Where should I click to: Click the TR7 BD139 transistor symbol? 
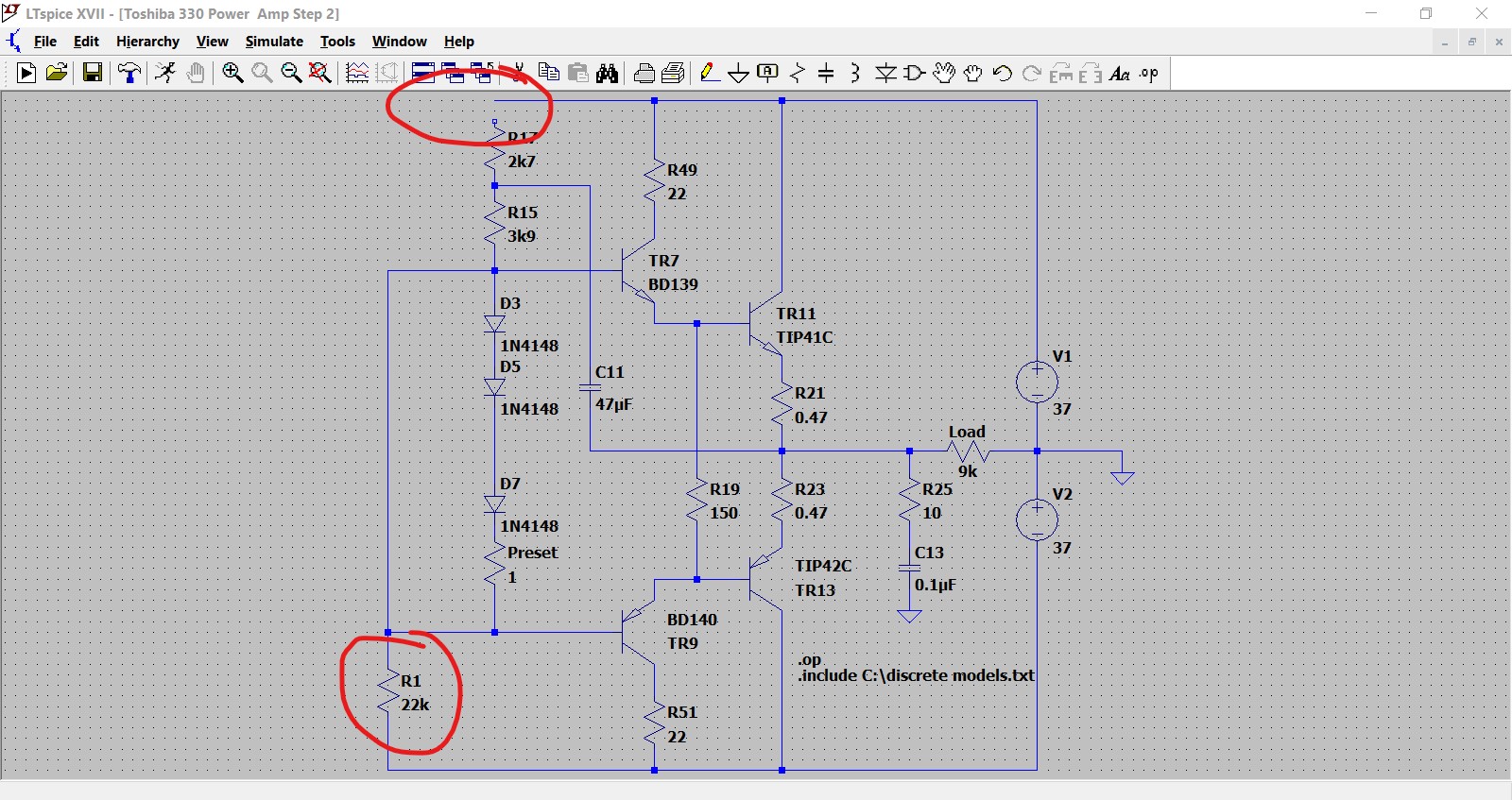pyautogui.click(x=638, y=271)
